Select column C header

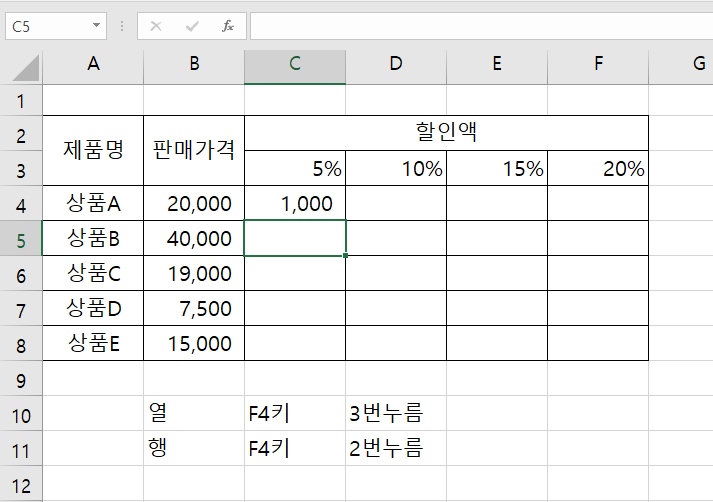click(x=295, y=67)
